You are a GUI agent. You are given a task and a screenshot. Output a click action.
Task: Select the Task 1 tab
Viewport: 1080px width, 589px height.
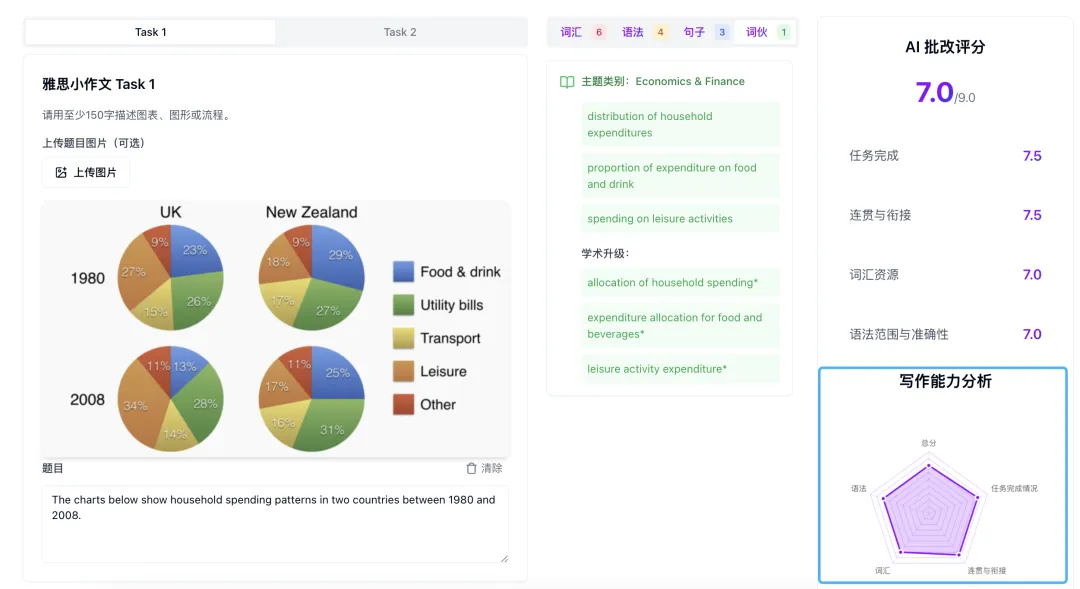coord(151,32)
